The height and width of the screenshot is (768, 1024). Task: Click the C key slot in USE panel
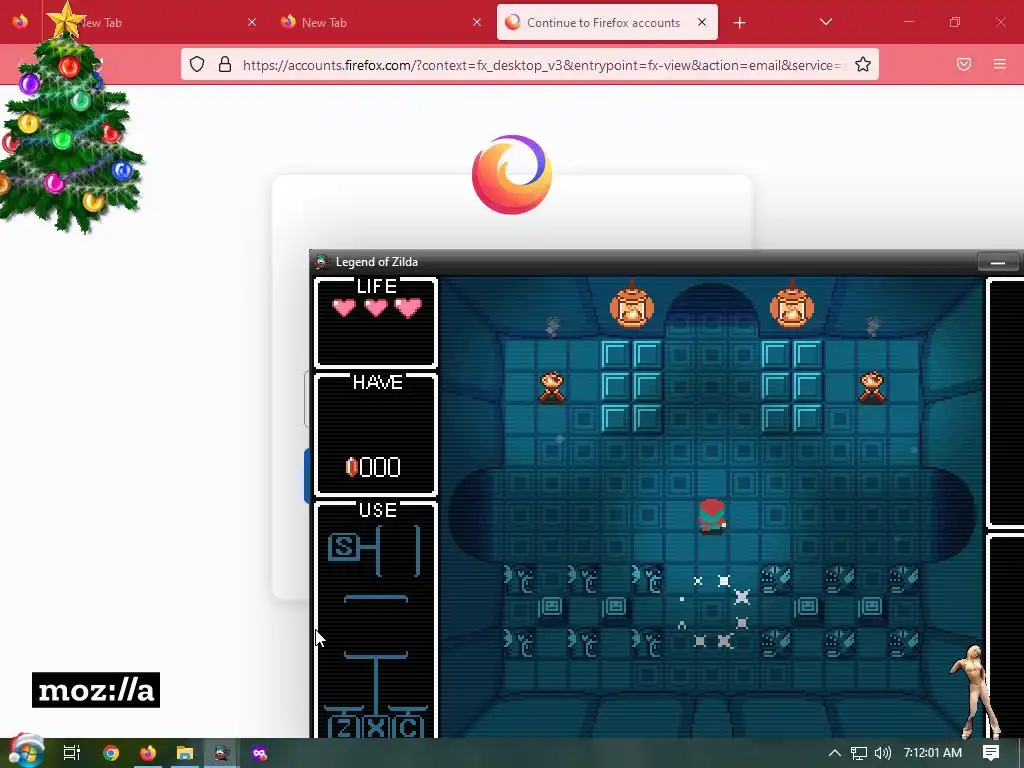click(x=409, y=727)
